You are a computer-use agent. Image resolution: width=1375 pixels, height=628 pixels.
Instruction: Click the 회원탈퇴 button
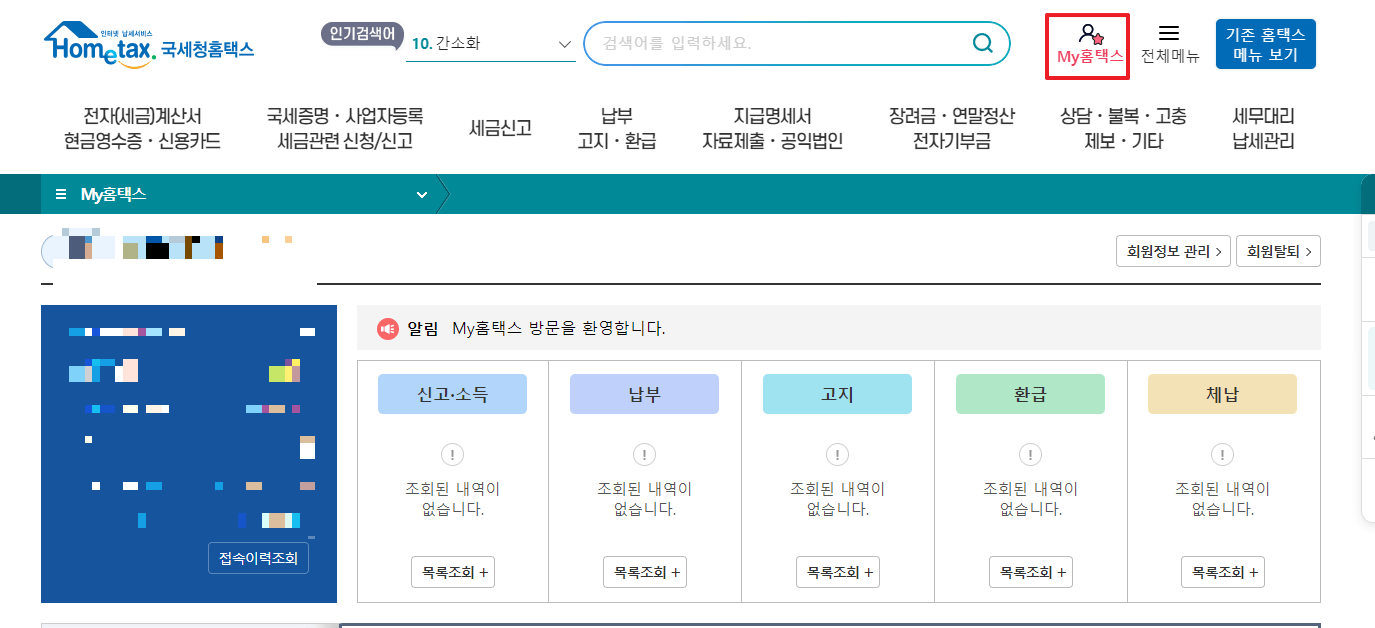(1278, 250)
